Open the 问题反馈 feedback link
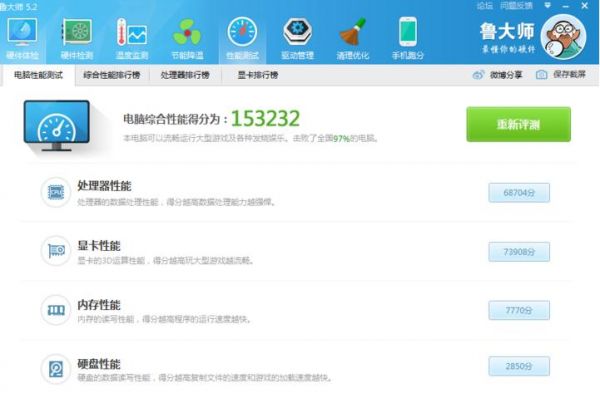600x398 pixels. [516, 6]
